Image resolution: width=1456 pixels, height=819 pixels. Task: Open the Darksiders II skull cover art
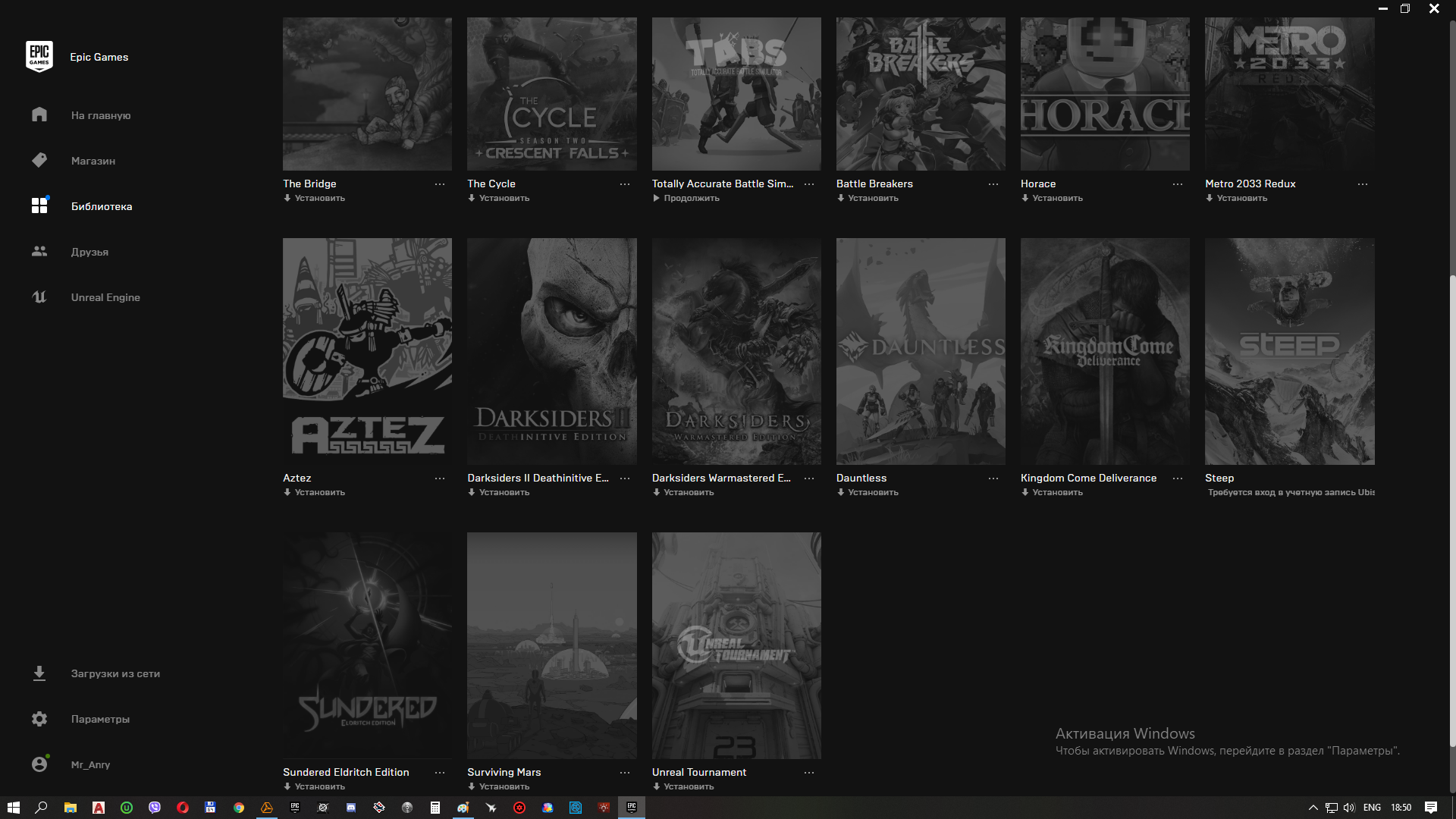551,351
